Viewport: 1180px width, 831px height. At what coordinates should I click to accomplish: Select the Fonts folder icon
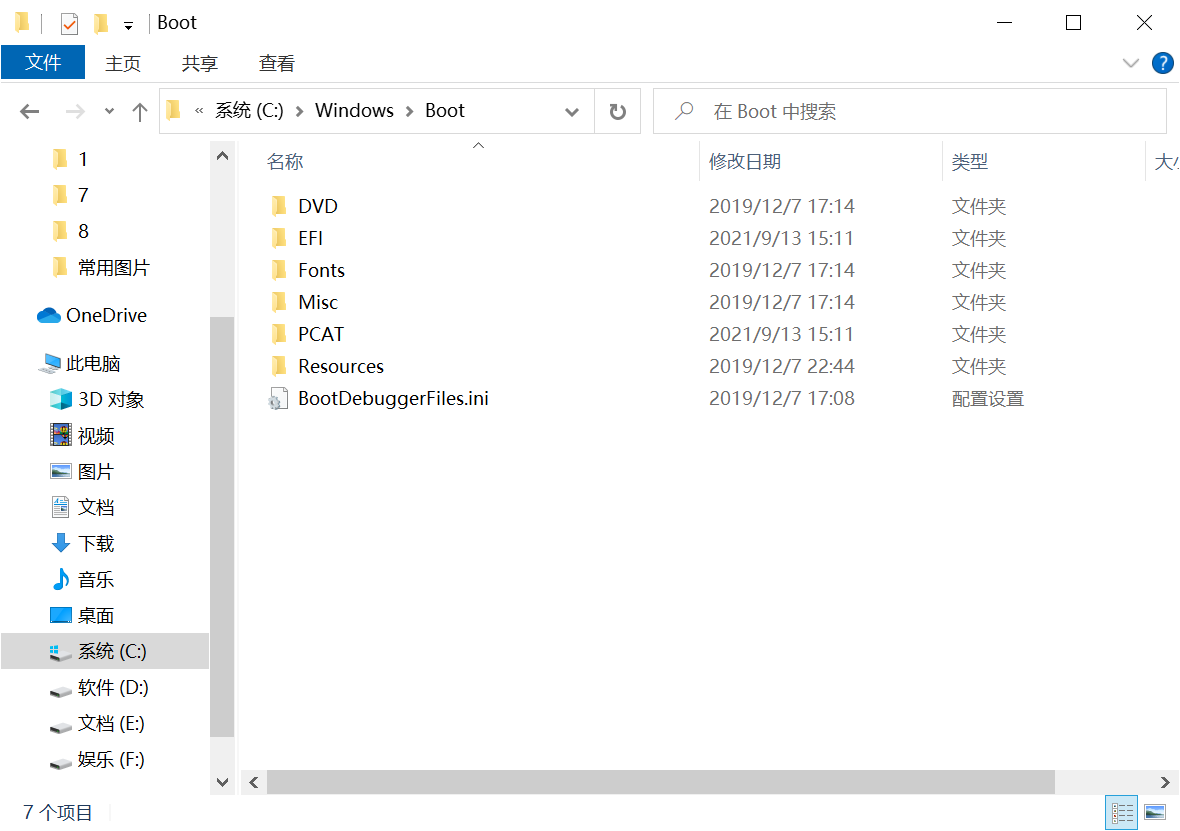tap(278, 269)
